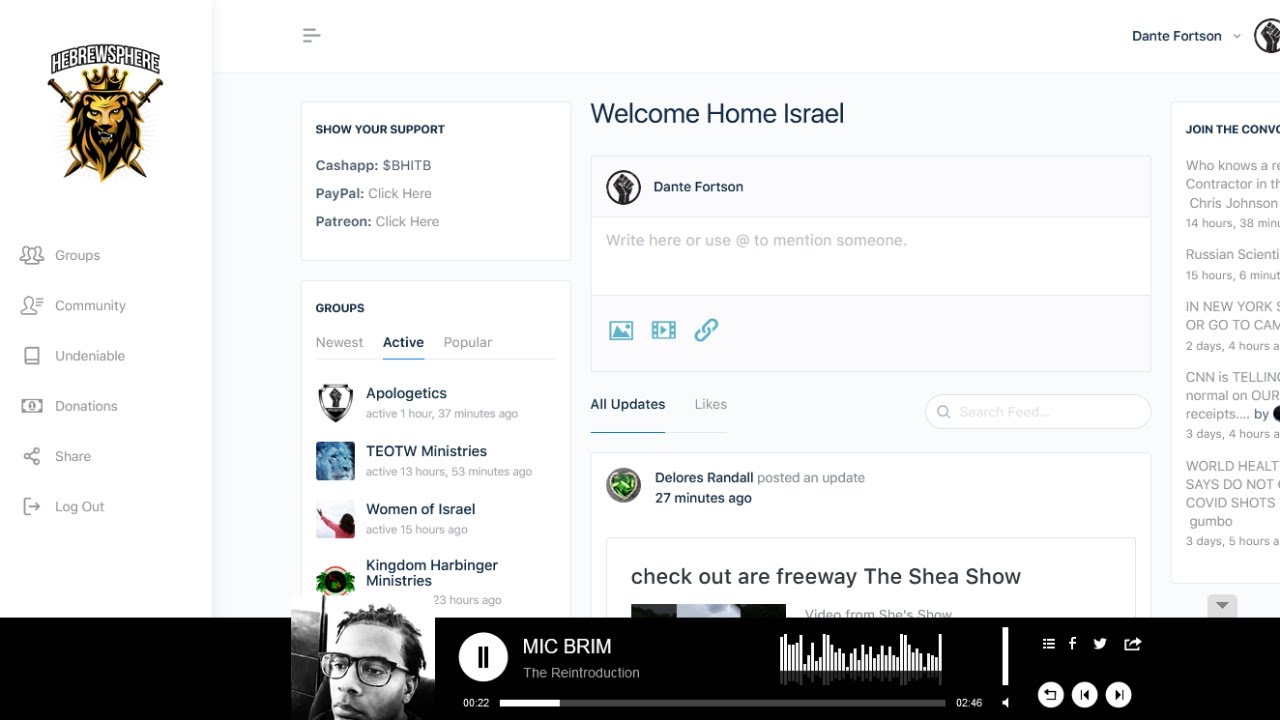Click the Community people icon in sidebar
1280x720 pixels.
coord(32,305)
